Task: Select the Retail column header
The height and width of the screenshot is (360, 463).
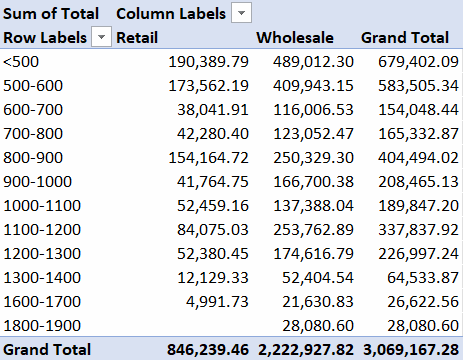Action: [137, 38]
